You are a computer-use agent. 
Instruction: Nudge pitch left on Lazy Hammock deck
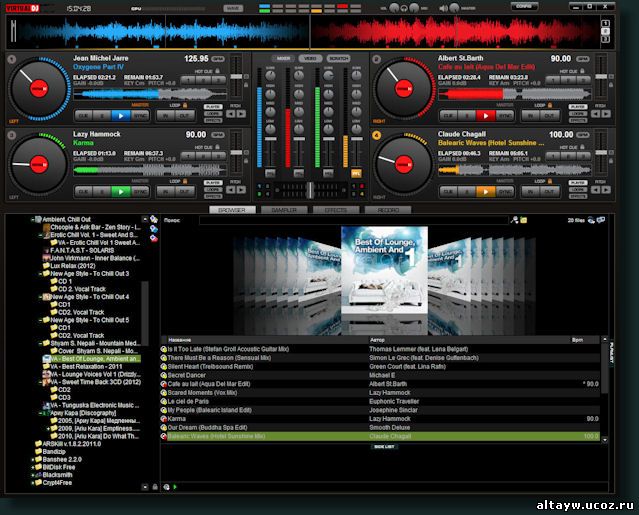coord(231,189)
